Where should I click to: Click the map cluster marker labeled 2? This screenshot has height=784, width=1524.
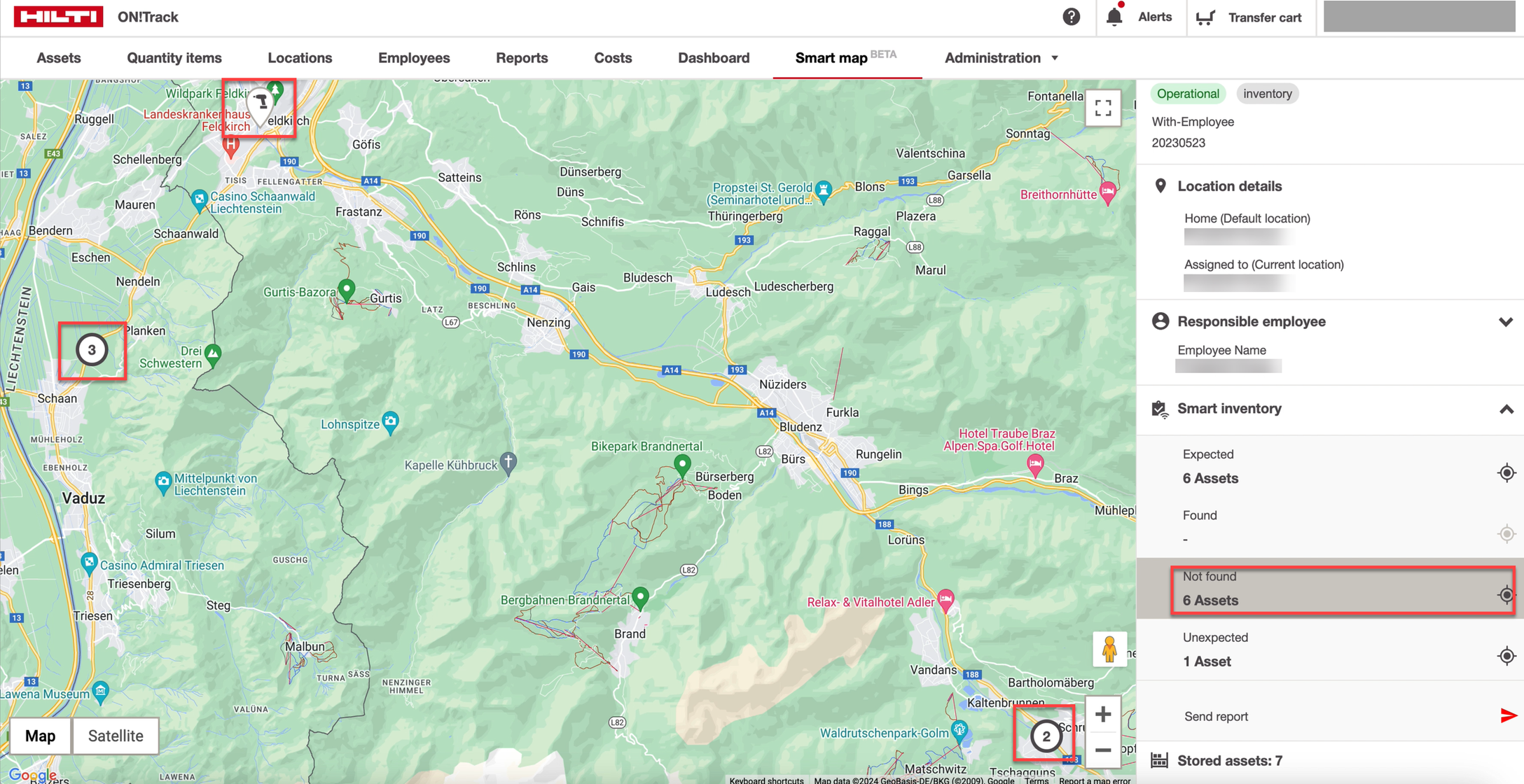(1046, 736)
